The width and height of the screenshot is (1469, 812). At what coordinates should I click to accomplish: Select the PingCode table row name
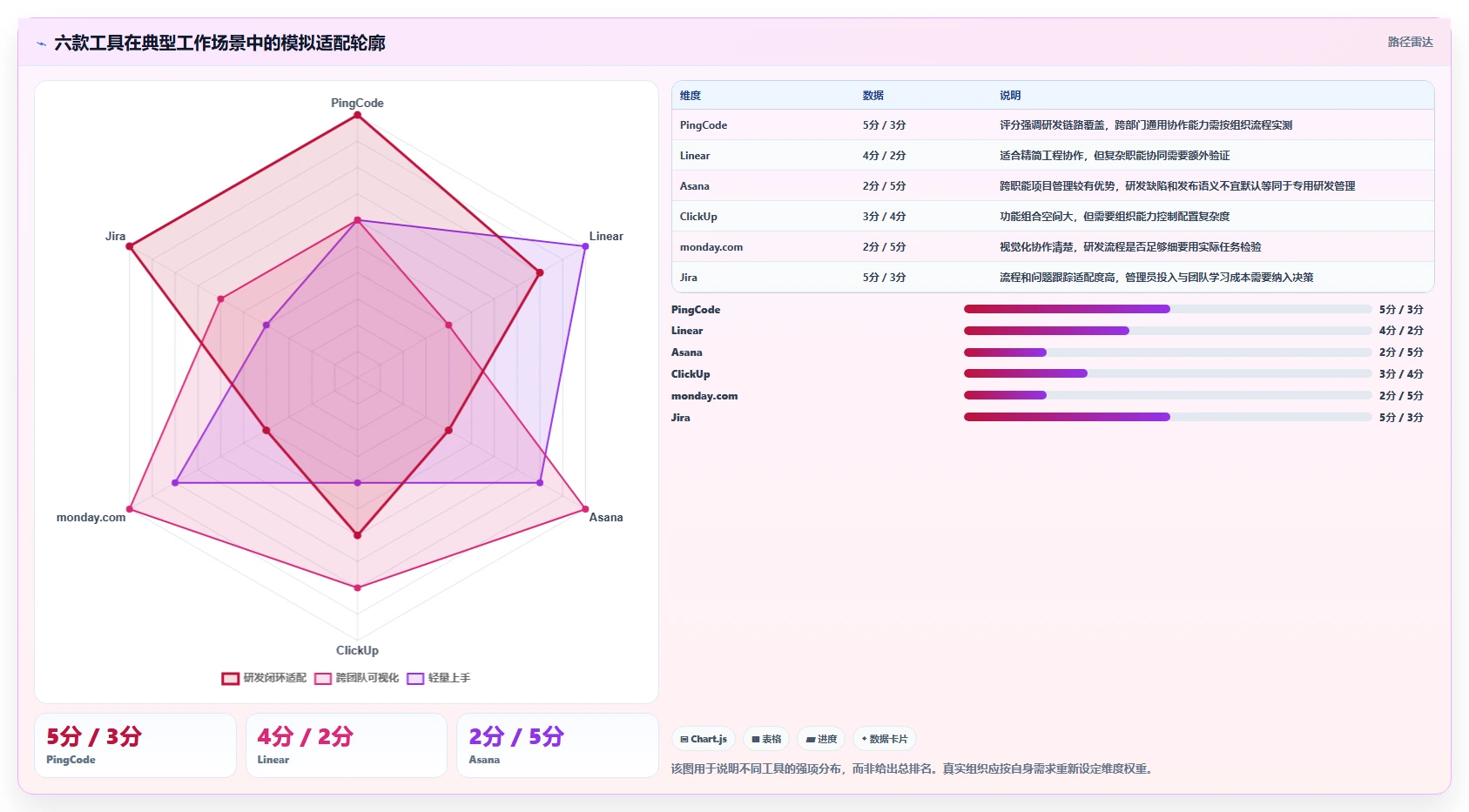pos(704,125)
